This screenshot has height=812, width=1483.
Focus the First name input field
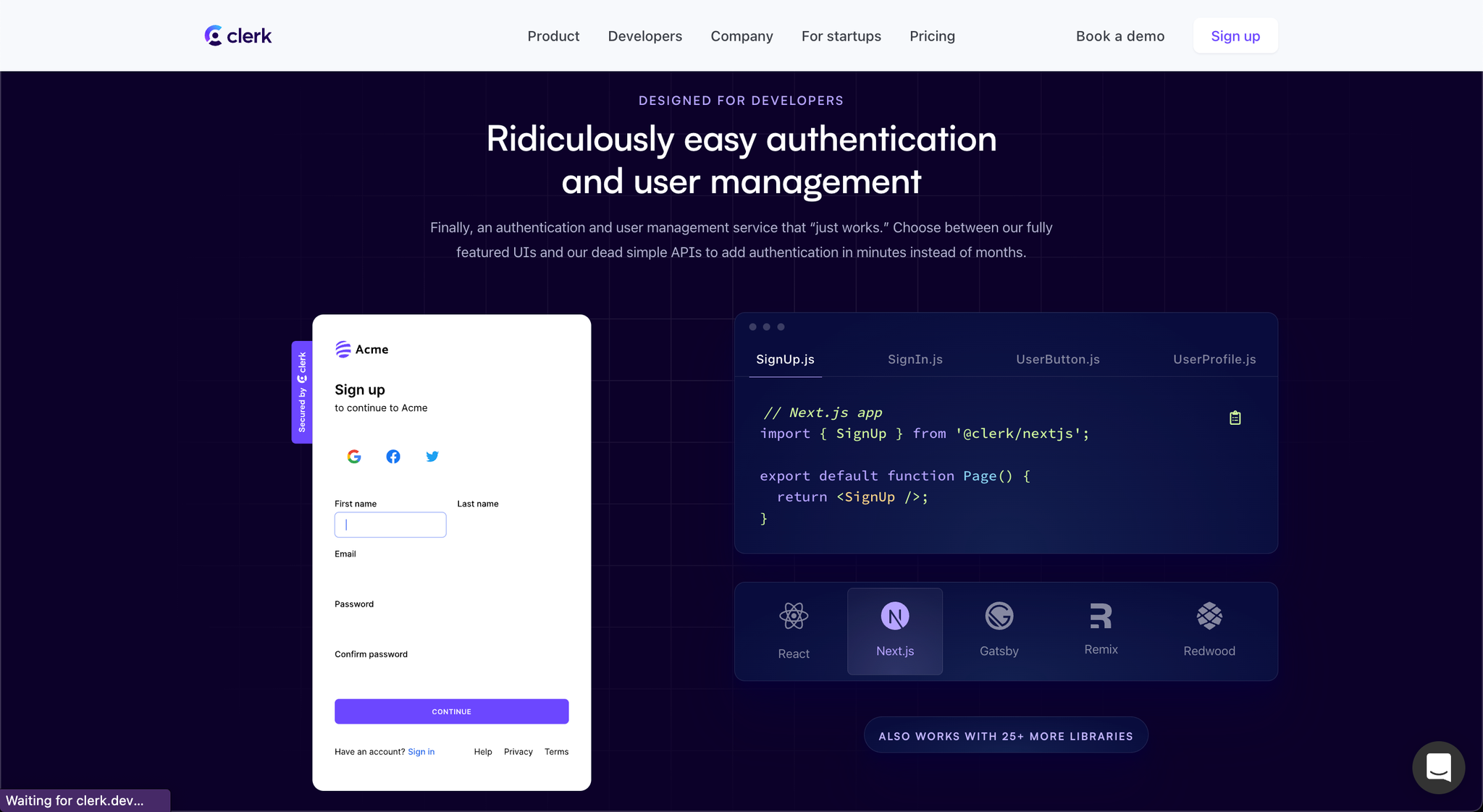point(390,525)
